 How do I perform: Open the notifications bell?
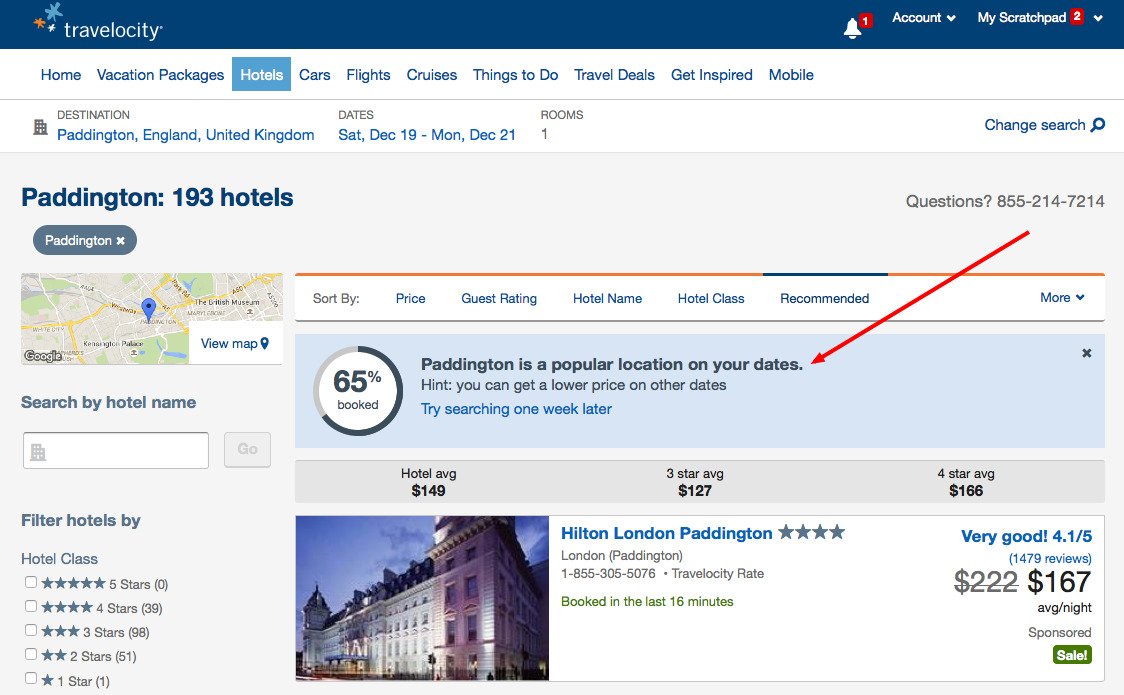[852, 27]
